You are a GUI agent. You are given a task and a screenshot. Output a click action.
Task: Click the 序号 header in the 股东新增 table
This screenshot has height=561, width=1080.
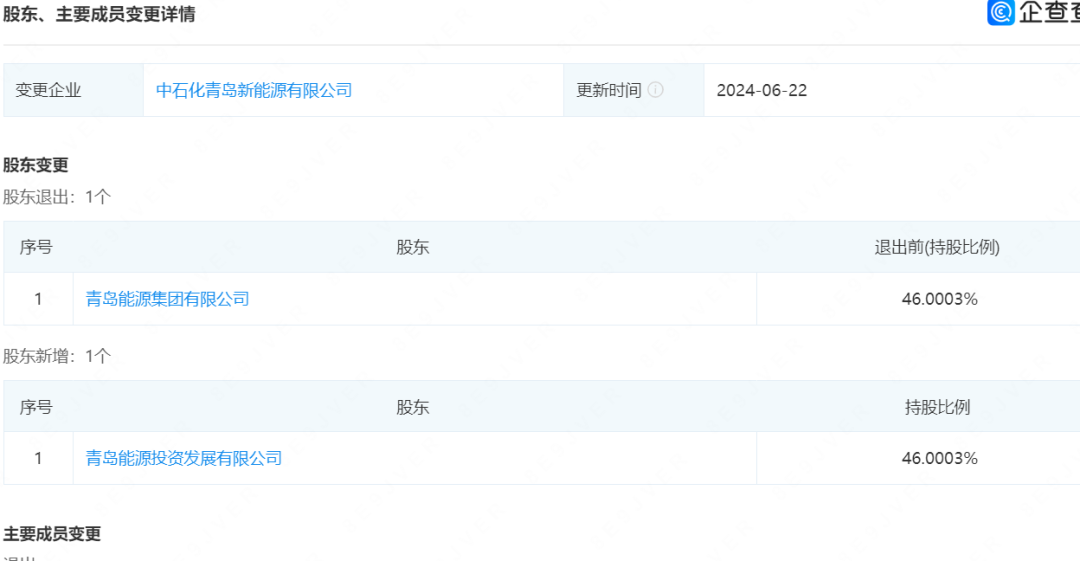[36, 407]
